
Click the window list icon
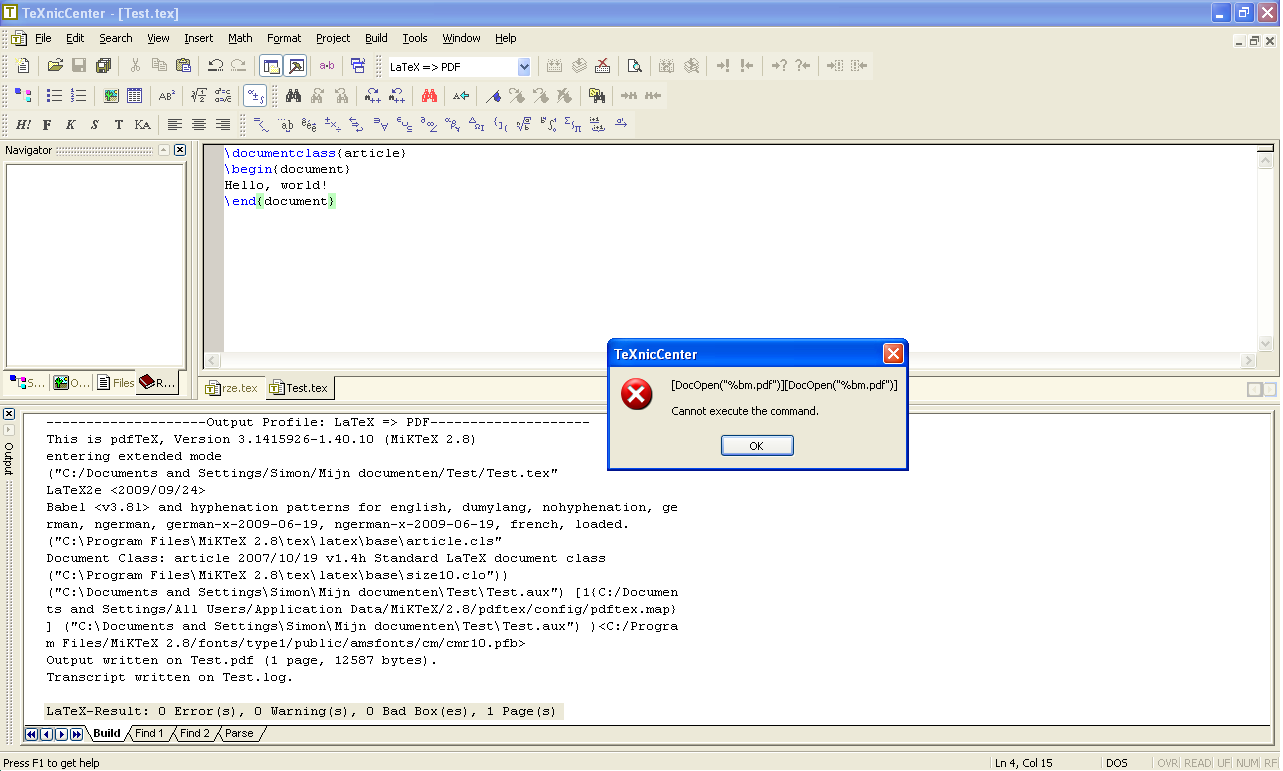tap(358, 66)
